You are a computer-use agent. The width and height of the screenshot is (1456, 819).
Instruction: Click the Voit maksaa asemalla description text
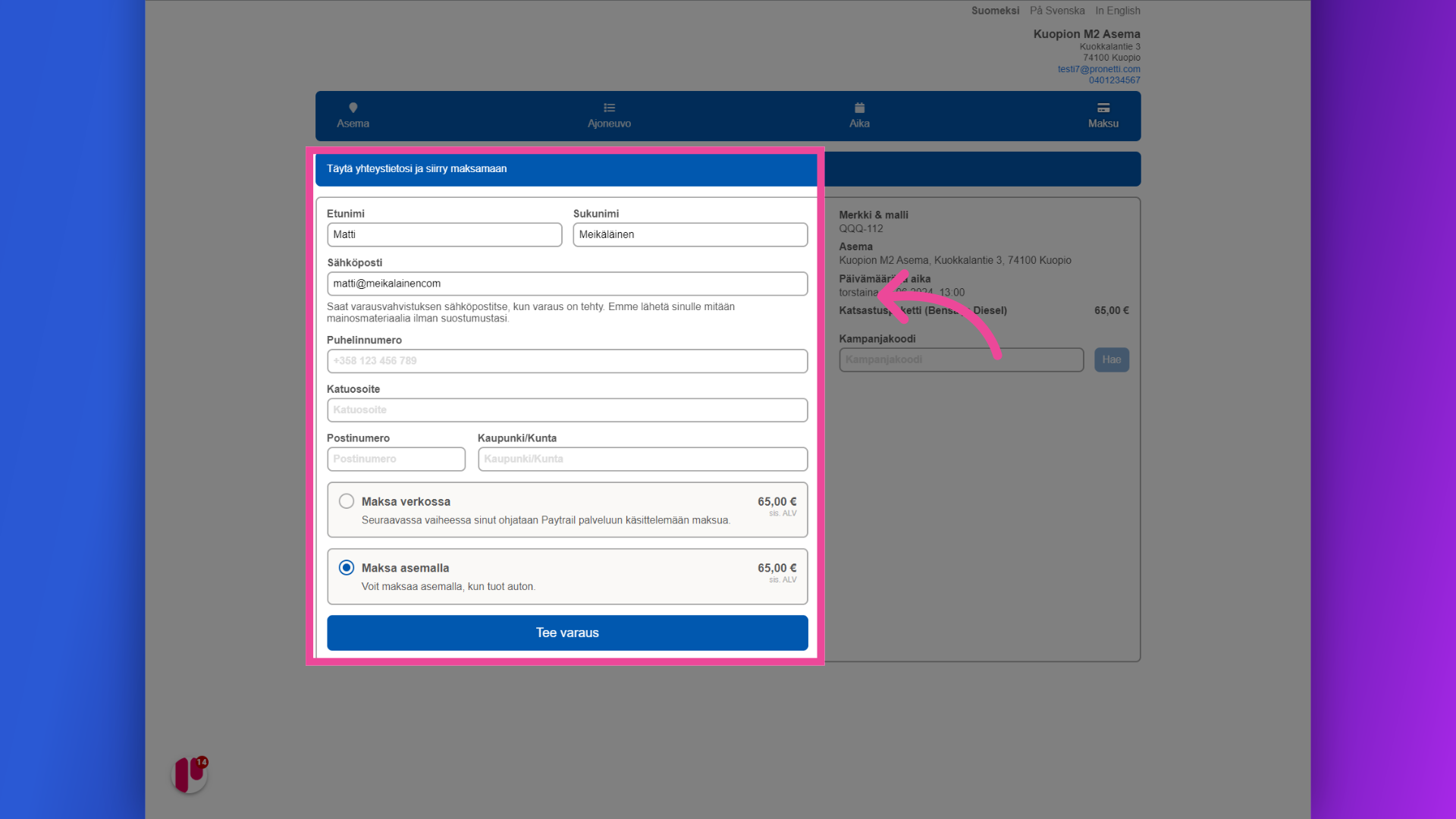coord(448,587)
